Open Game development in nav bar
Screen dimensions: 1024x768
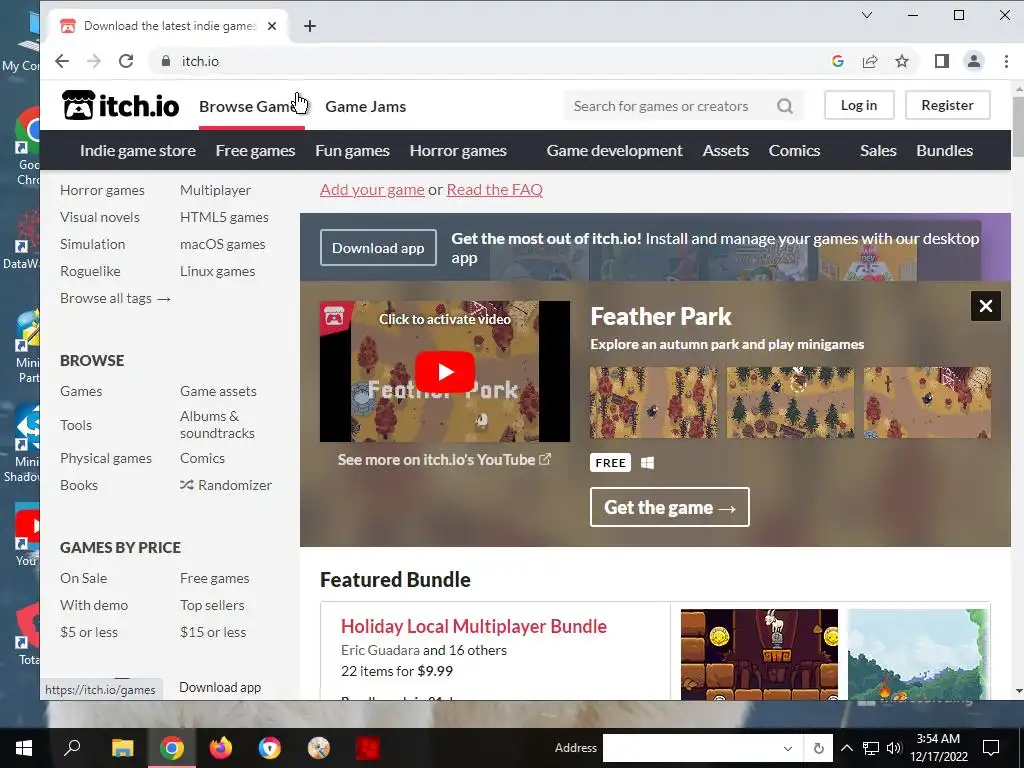(615, 151)
